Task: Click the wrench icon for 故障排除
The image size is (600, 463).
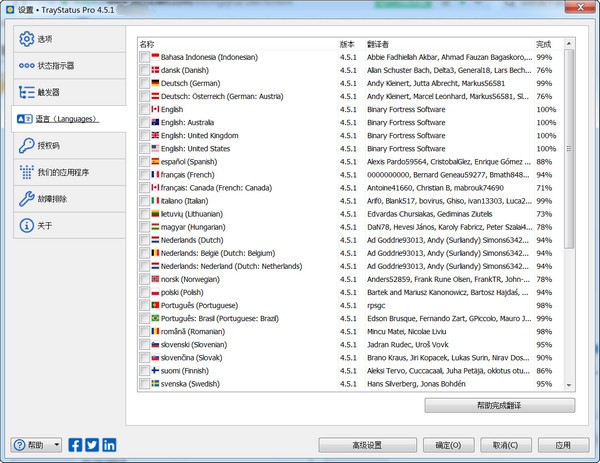Action: (x=26, y=199)
